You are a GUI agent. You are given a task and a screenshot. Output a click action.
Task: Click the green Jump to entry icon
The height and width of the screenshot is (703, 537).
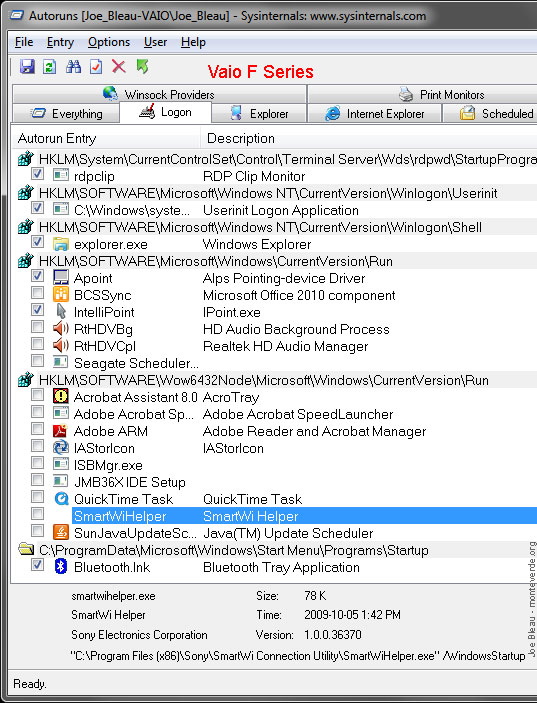click(x=143, y=67)
